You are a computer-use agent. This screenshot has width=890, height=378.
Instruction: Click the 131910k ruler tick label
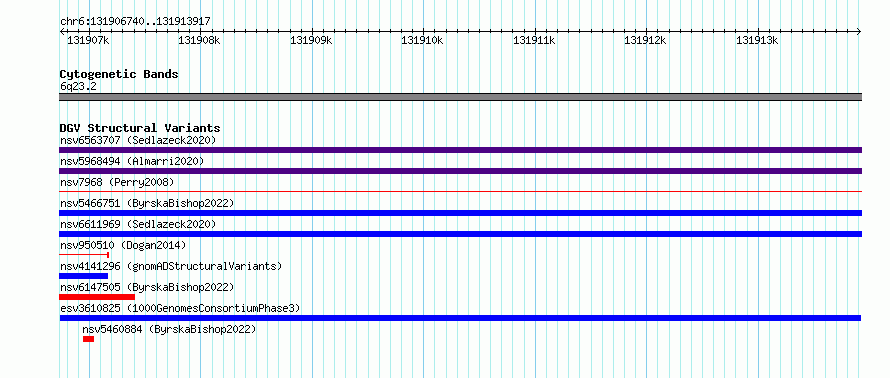click(423, 40)
